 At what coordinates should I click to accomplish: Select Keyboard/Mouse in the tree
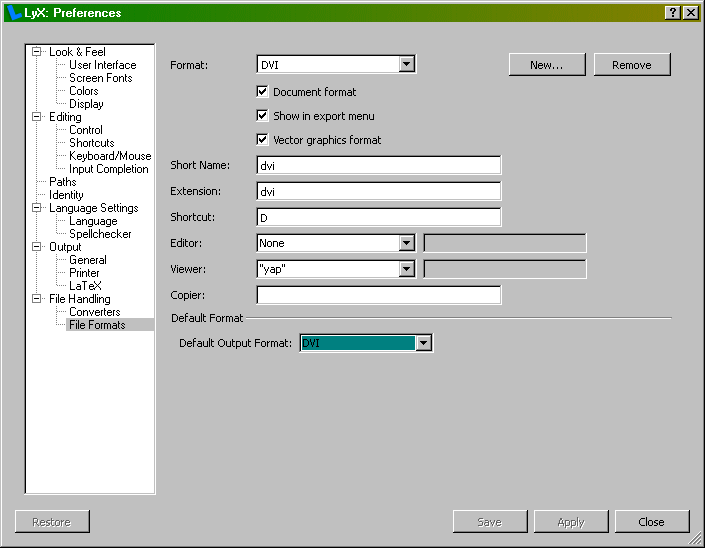(x=110, y=156)
